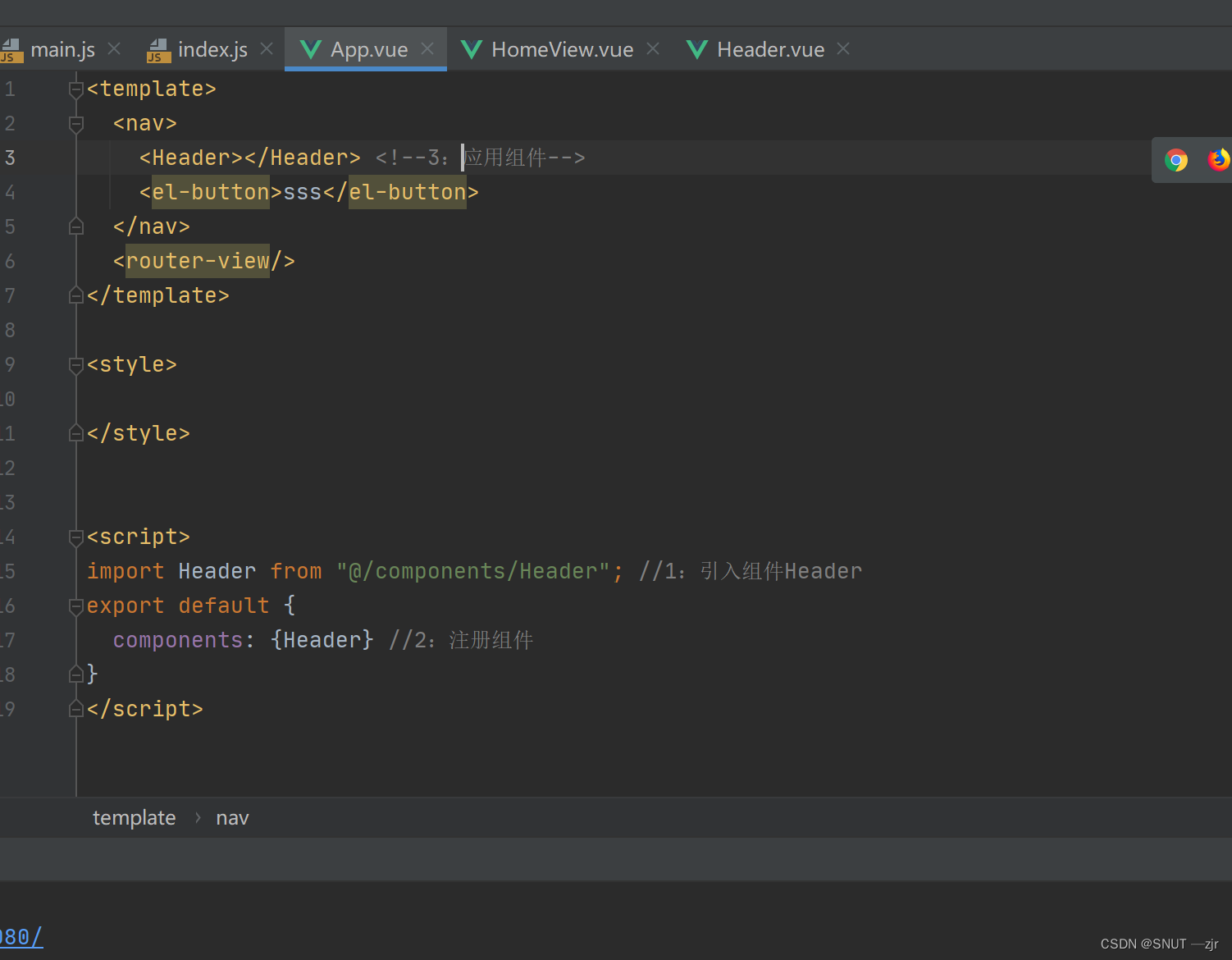
Task: Click the opening <script> tag
Action: [x=139, y=537]
